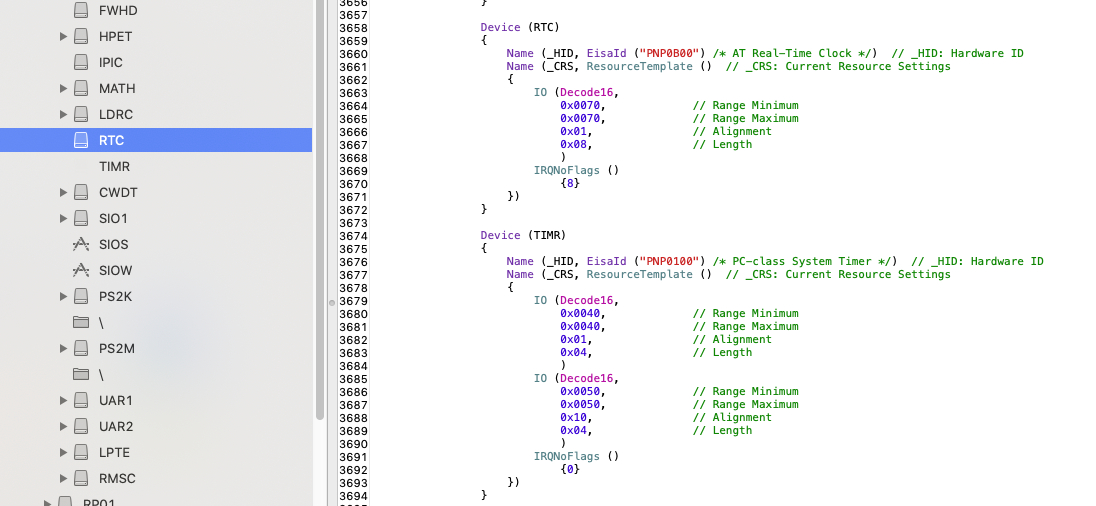Click "Device (TIMR)" in the code
1096x506 pixels.
(x=524, y=236)
